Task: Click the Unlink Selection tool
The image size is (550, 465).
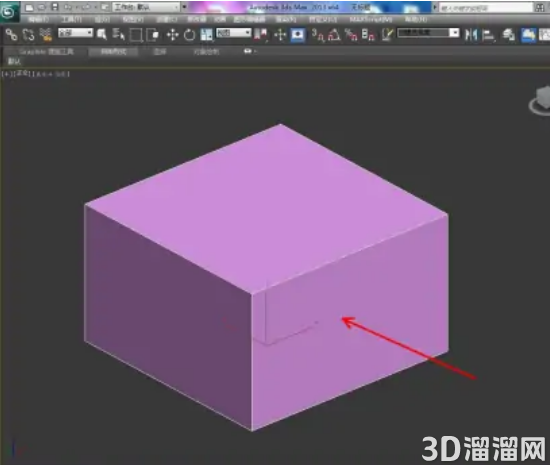Action: [x=28, y=34]
